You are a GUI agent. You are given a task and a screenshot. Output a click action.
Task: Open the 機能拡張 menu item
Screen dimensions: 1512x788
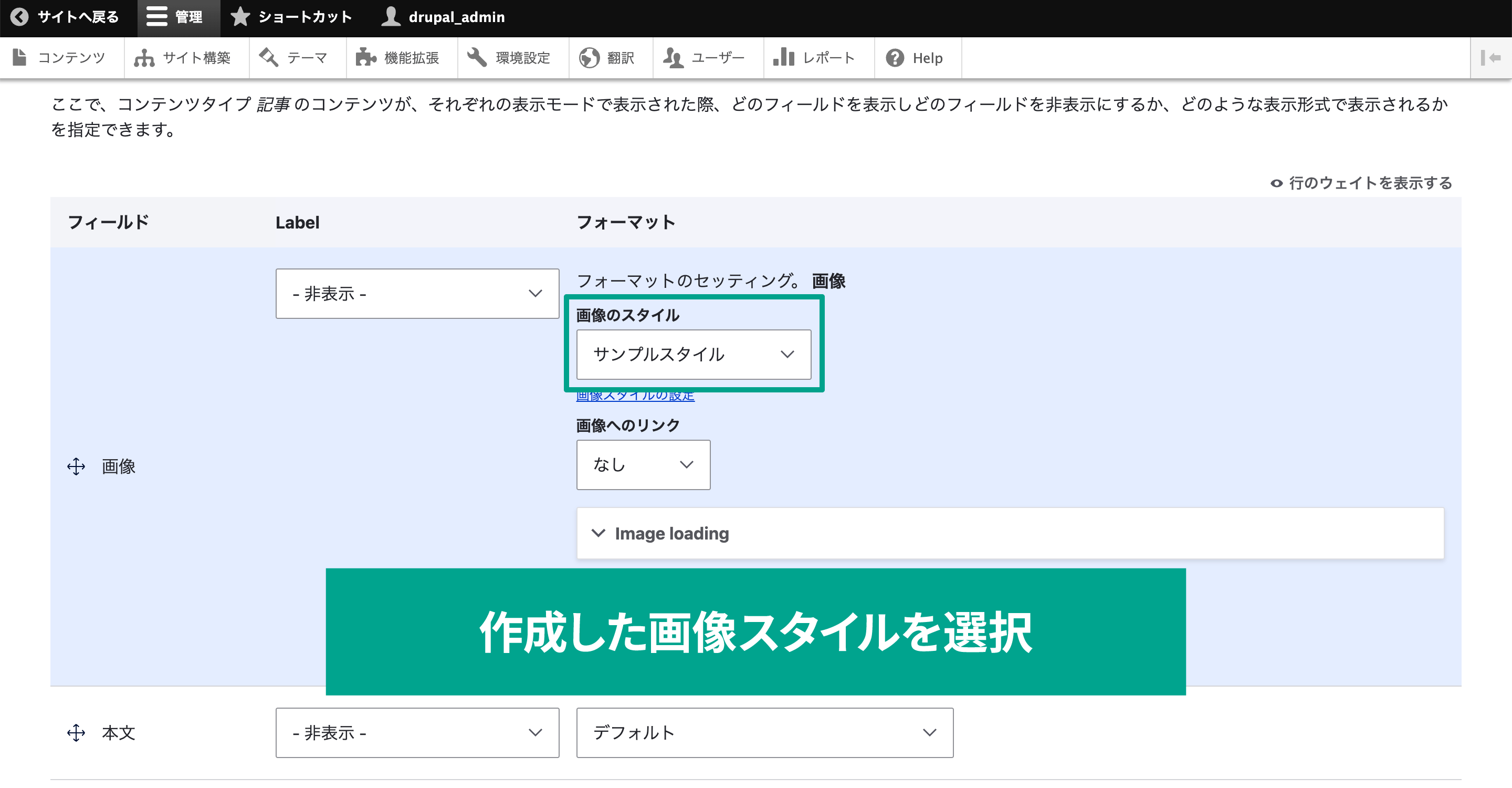(x=402, y=58)
